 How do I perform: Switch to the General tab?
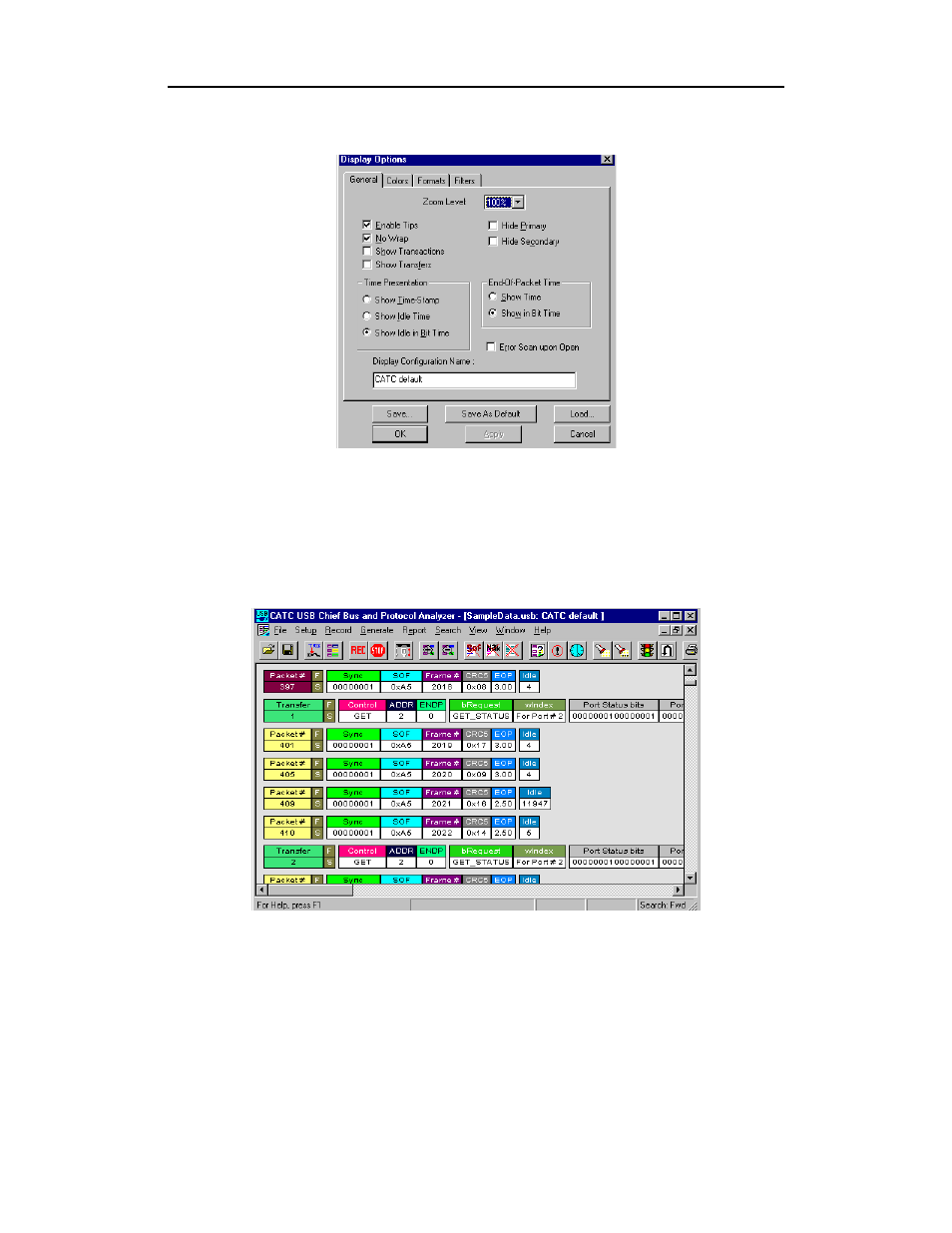coord(363,180)
